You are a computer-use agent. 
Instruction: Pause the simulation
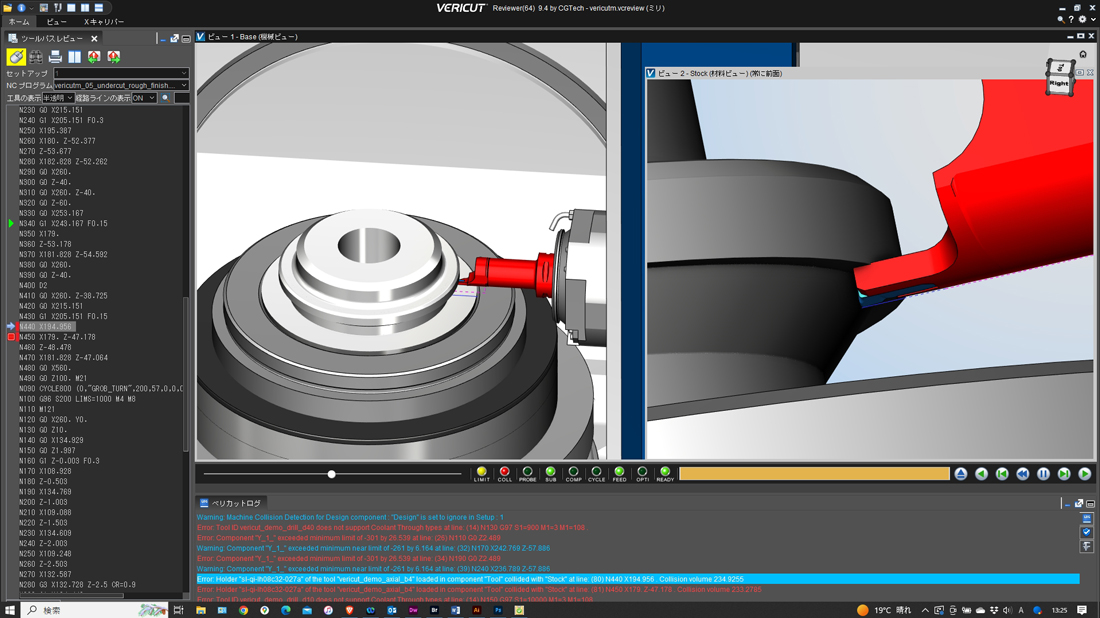pyautogui.click(x=1043, y=474)
